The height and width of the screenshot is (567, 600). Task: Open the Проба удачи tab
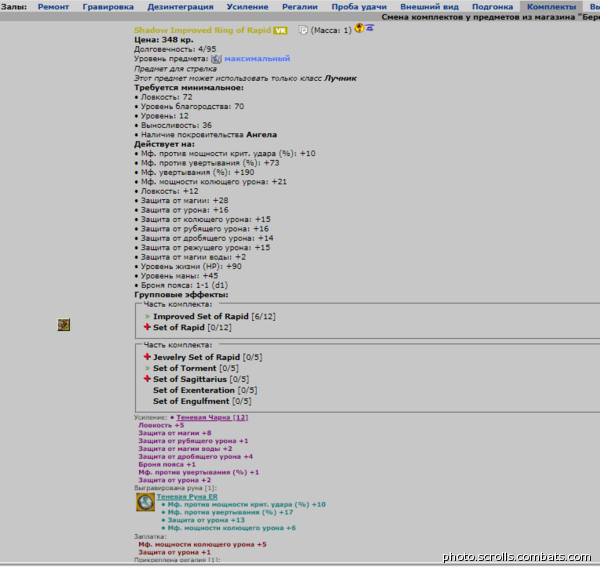tap(359, 7)
